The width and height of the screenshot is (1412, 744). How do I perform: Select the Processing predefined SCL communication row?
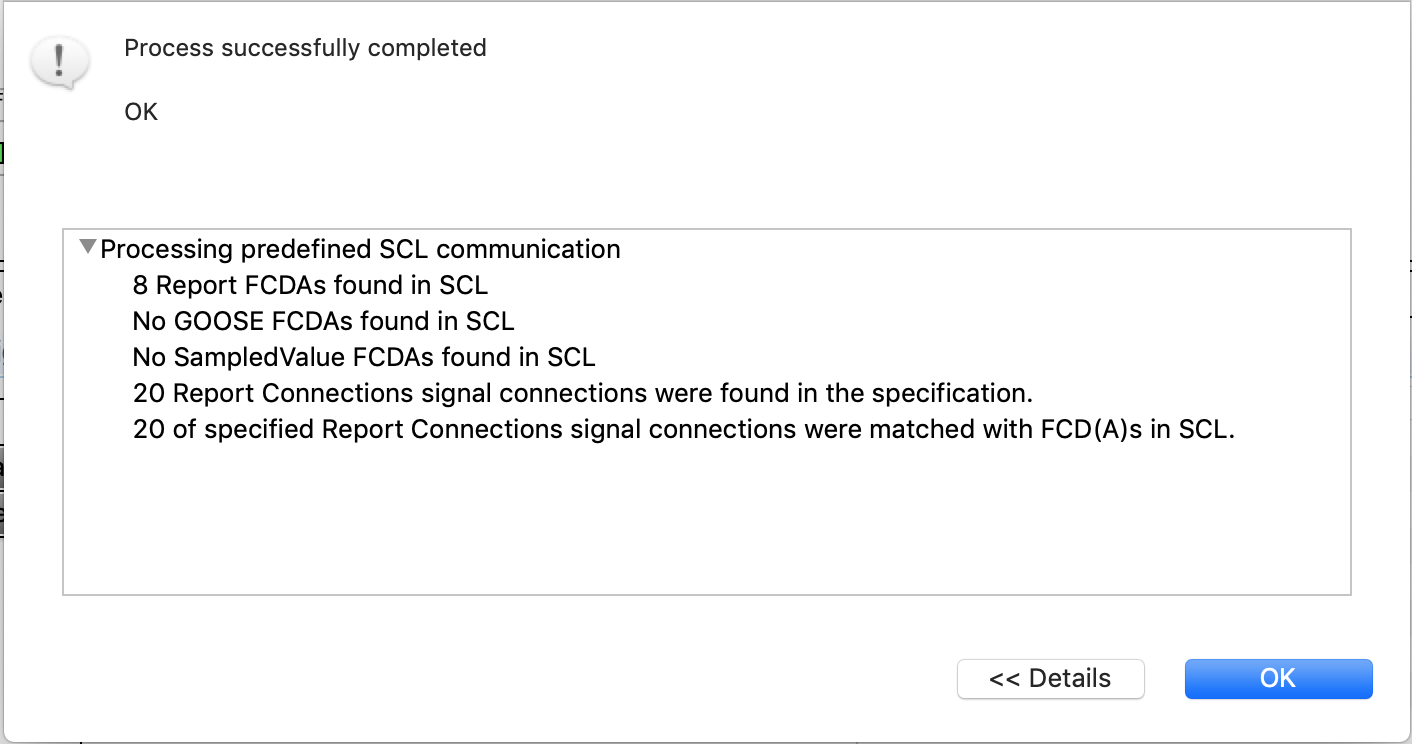360,249
